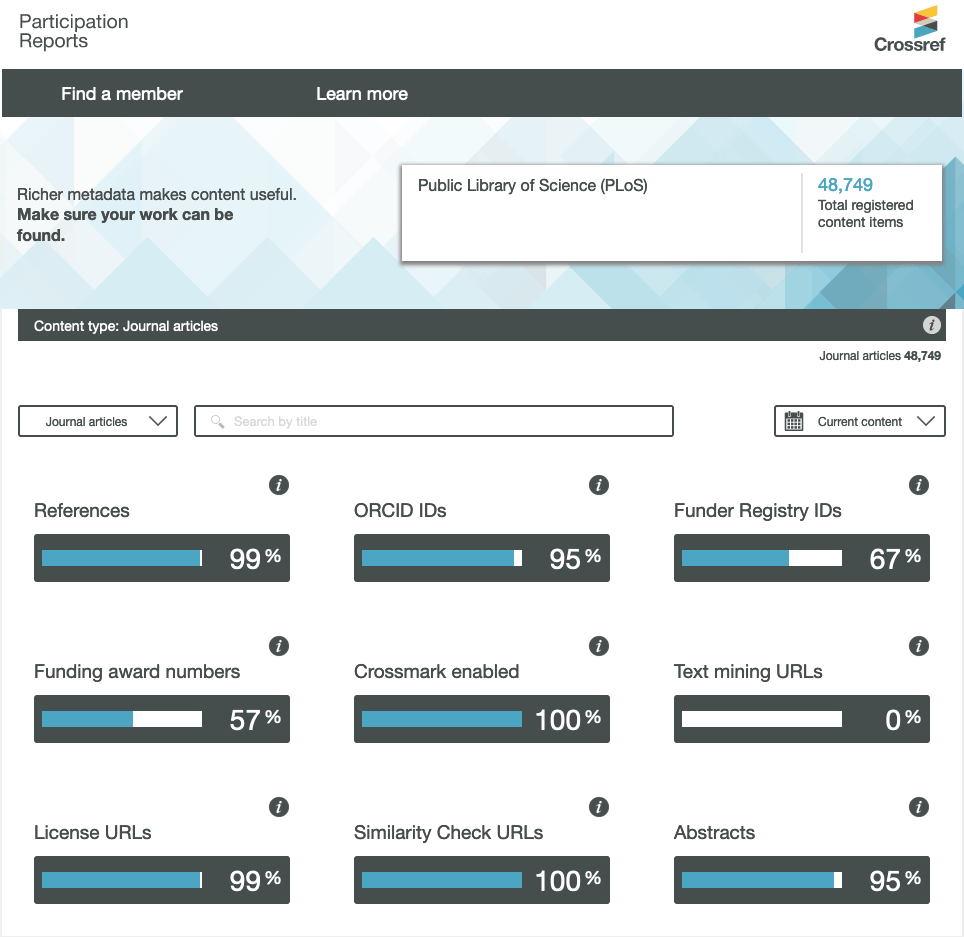Click the Search by title field

tap(434, 421)
